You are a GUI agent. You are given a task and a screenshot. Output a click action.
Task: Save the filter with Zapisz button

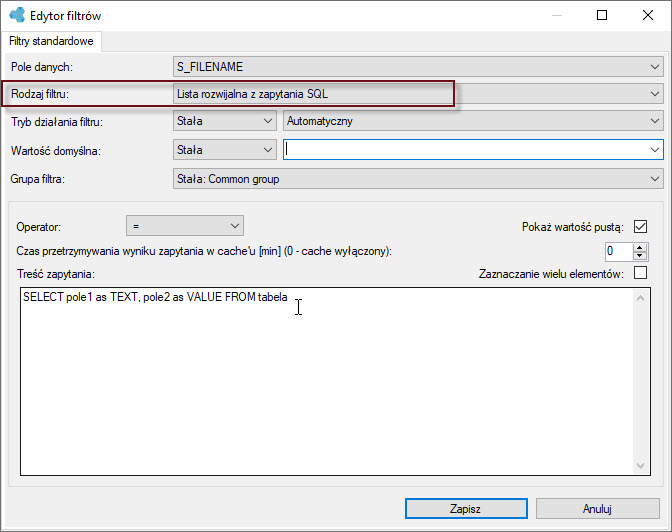466,509
